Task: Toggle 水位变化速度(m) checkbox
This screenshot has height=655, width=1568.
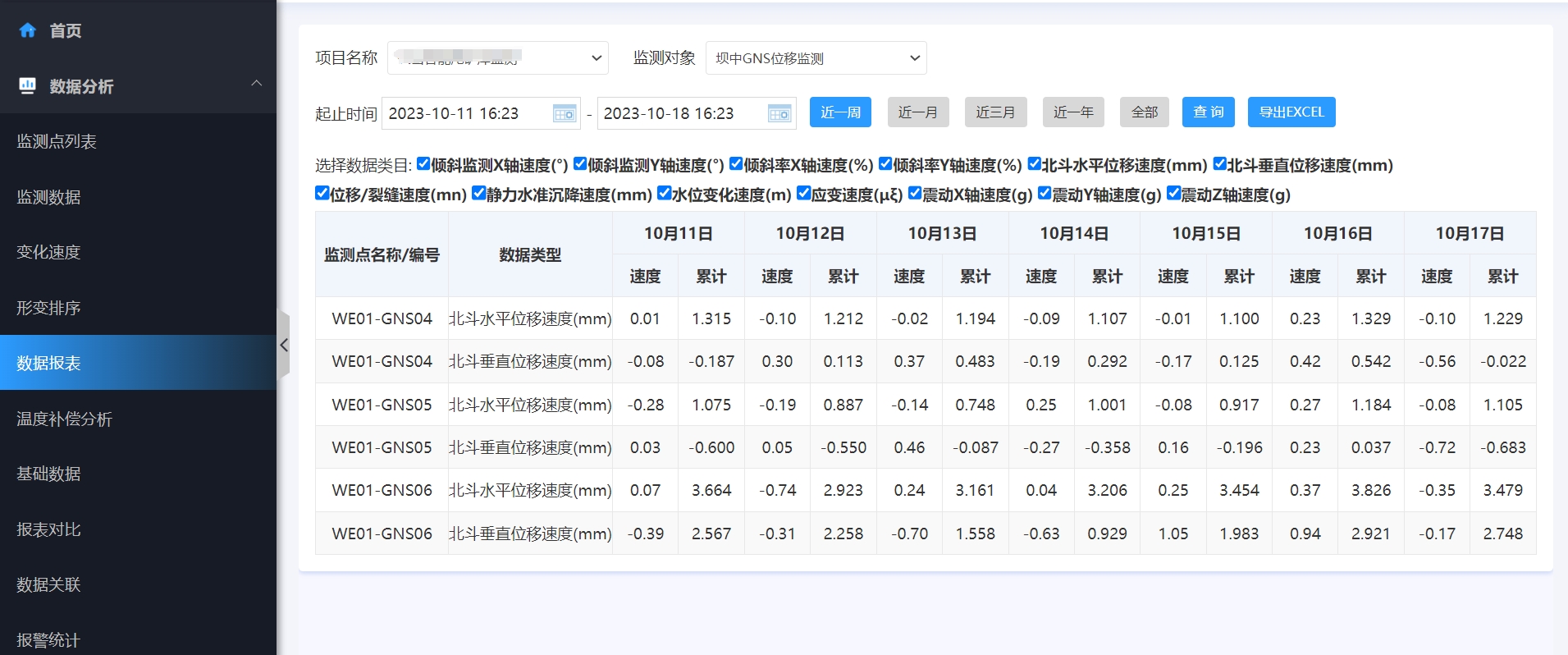Action: click(665, 194)
